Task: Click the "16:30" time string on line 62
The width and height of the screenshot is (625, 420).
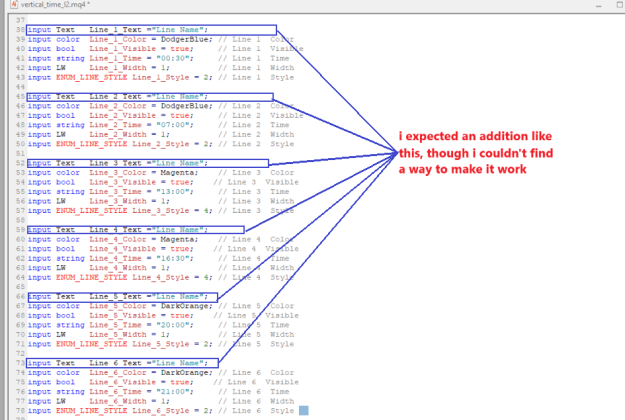Action: coord(173,259)
